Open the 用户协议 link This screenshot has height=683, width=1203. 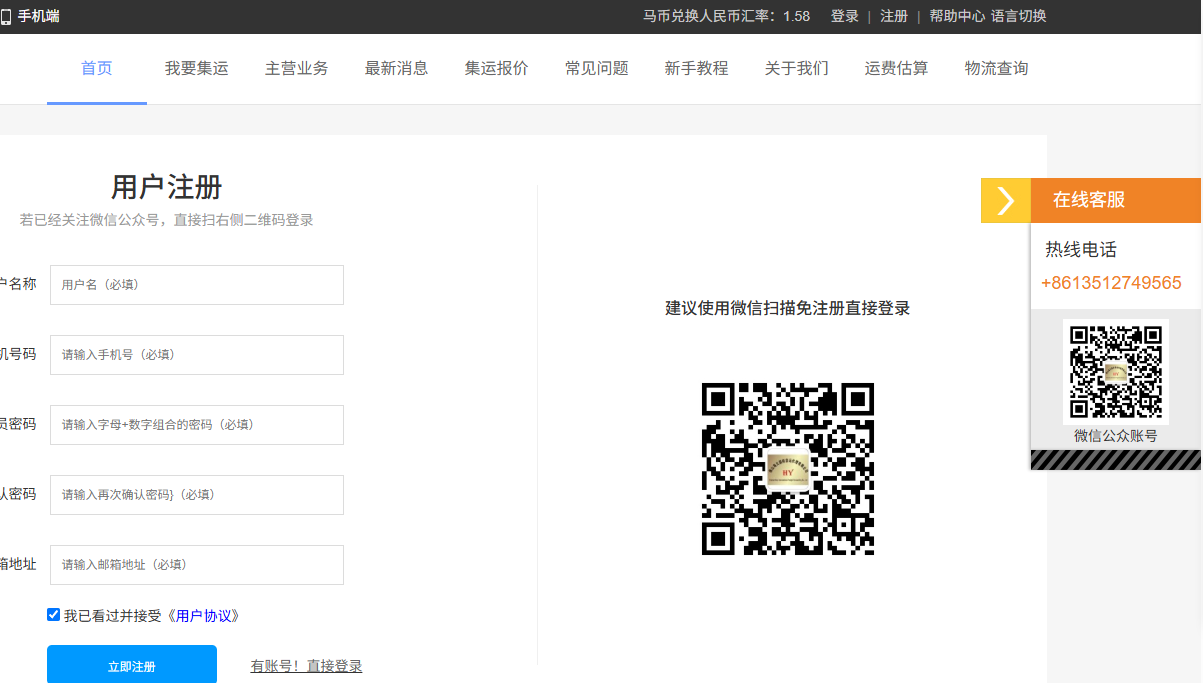pos(204,616)
